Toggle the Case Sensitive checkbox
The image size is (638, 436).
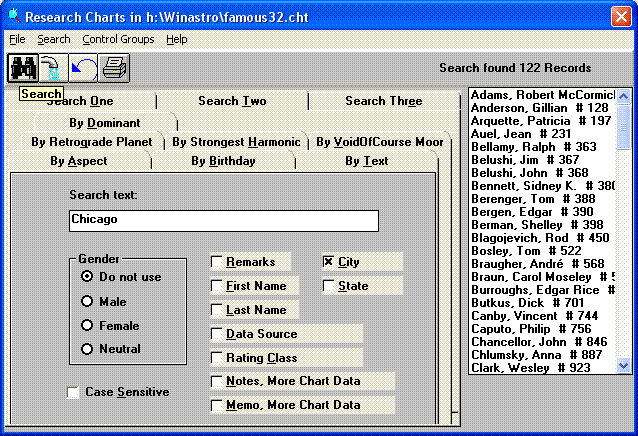[x=73, y=392]
